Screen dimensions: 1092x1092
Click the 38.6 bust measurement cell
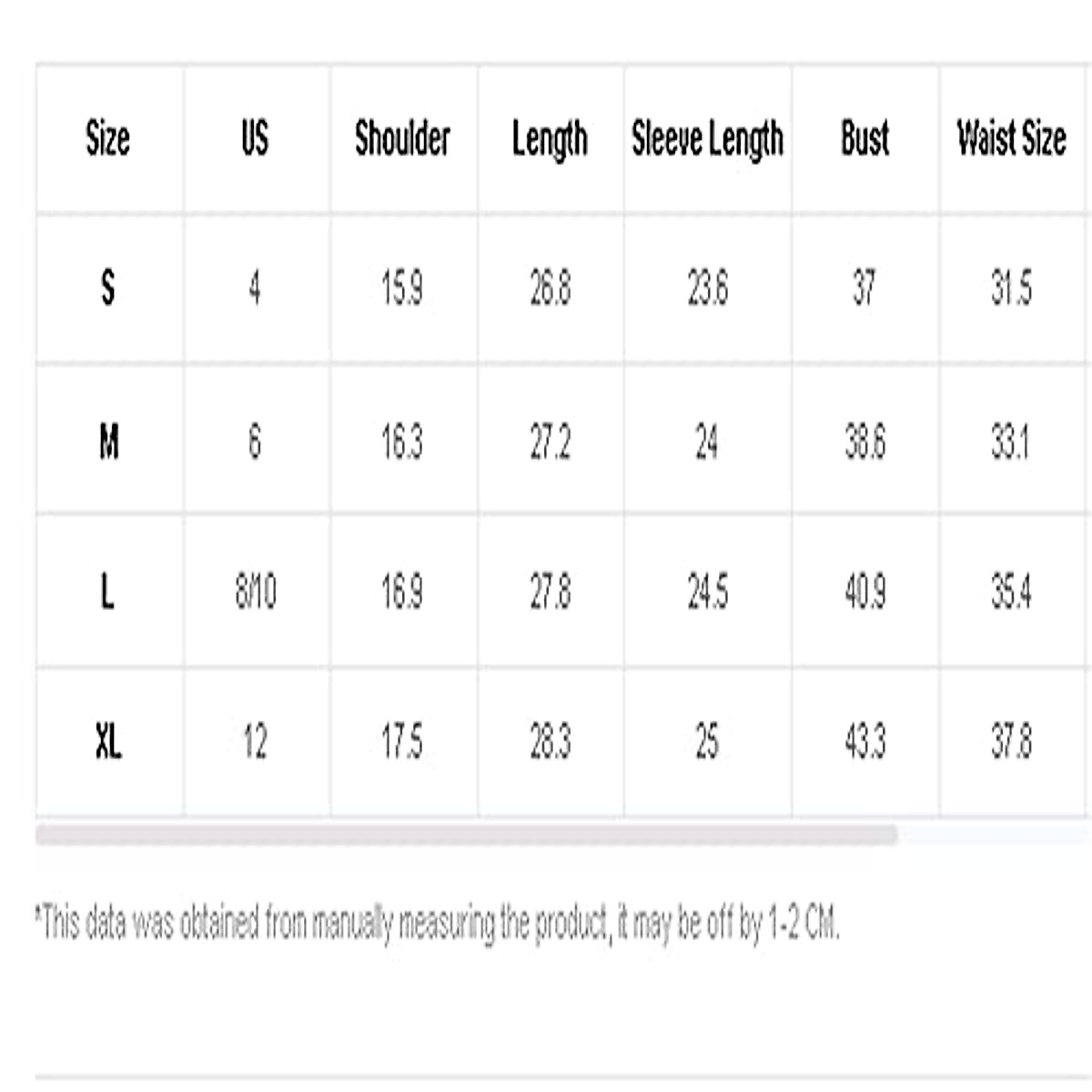click(864, 442)
